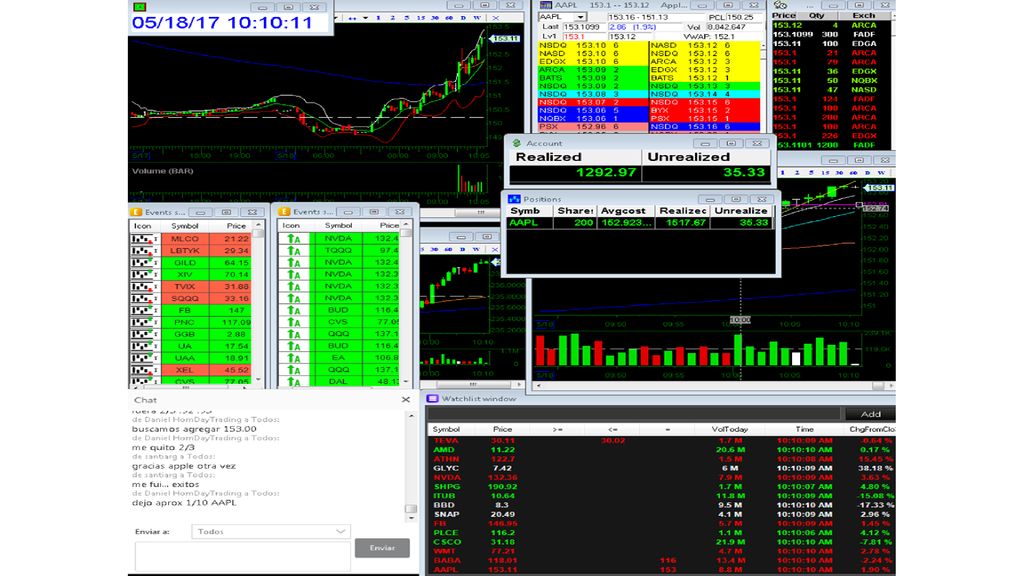
Task: Select the SNAP row in Watchlist
Action: tap(662, 514)
